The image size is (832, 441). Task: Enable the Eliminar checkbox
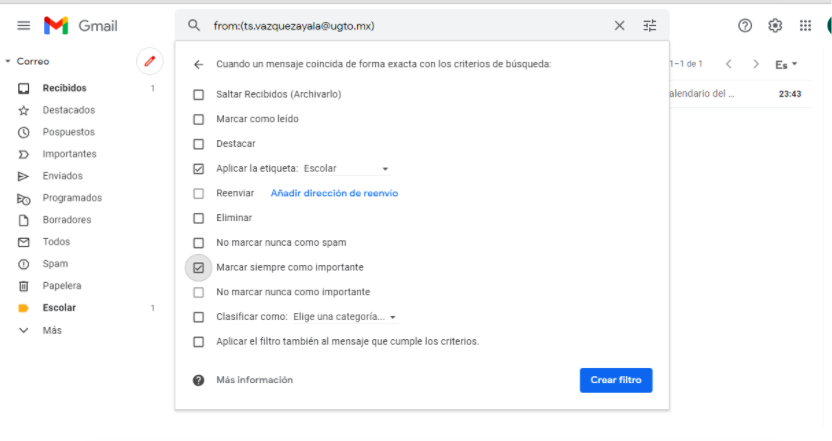click(198, 218)
